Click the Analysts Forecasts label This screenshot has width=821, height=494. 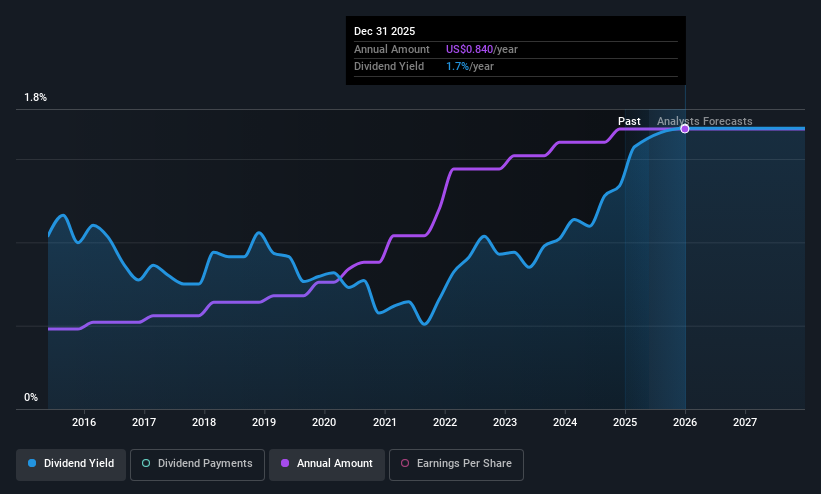click(705, 121)
